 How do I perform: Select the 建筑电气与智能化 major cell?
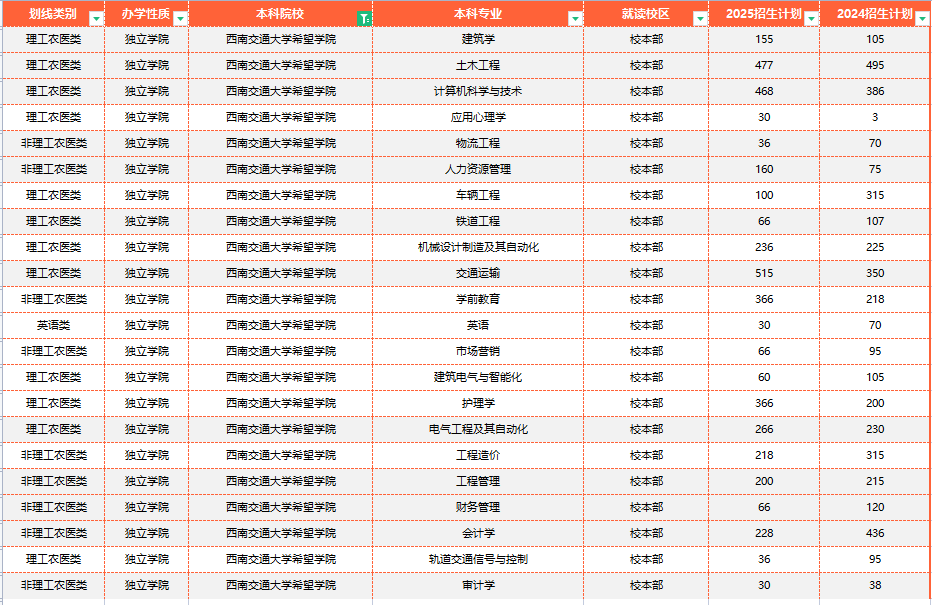point(478,377)
